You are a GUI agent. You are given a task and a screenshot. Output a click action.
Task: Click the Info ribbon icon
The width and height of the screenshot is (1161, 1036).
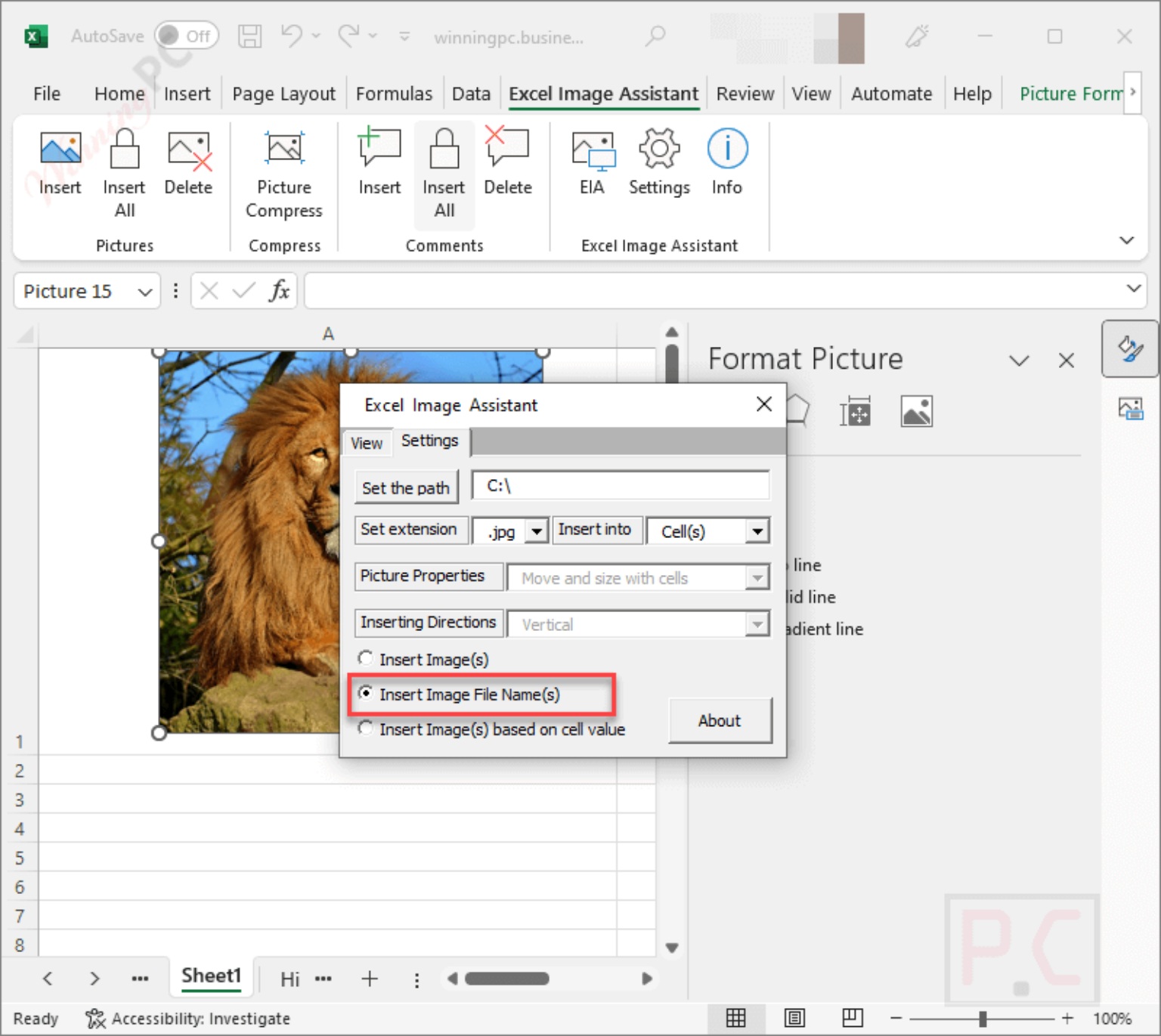[727, 162]
